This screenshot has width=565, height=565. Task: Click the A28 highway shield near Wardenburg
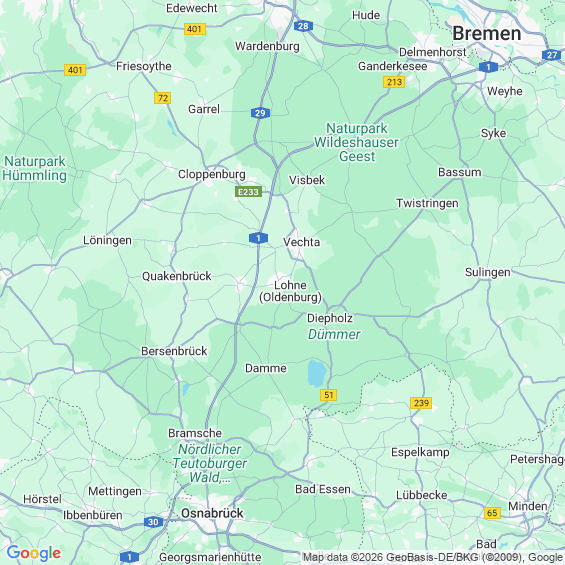coord(303,26)
